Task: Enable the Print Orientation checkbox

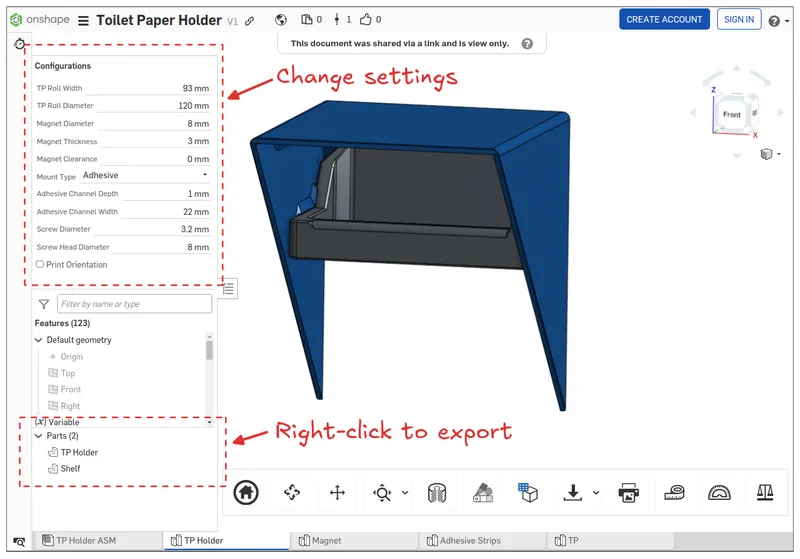Action: (x=40, y=264)
